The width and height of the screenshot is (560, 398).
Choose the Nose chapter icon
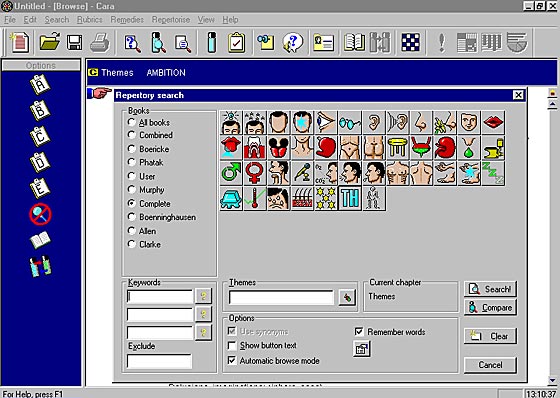tap(421, 123)
